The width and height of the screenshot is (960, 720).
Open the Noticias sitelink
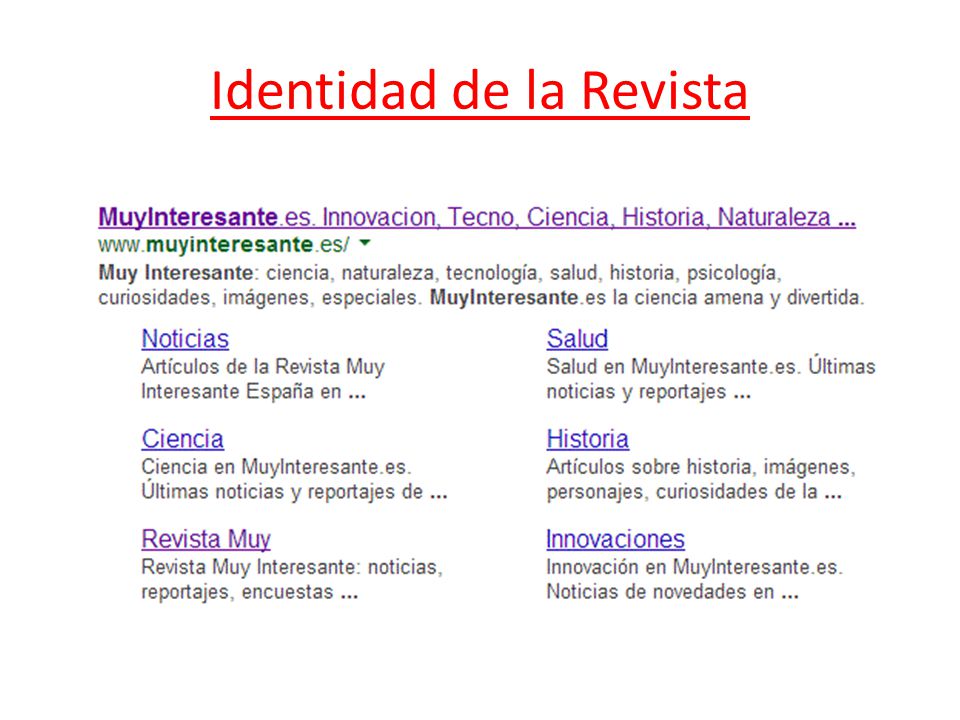tap(185, 339)
